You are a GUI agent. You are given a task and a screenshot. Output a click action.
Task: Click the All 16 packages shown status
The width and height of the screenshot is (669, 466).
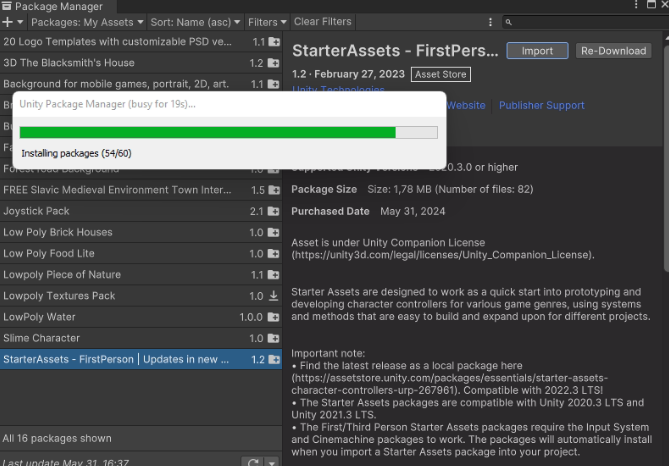point(57,438)
